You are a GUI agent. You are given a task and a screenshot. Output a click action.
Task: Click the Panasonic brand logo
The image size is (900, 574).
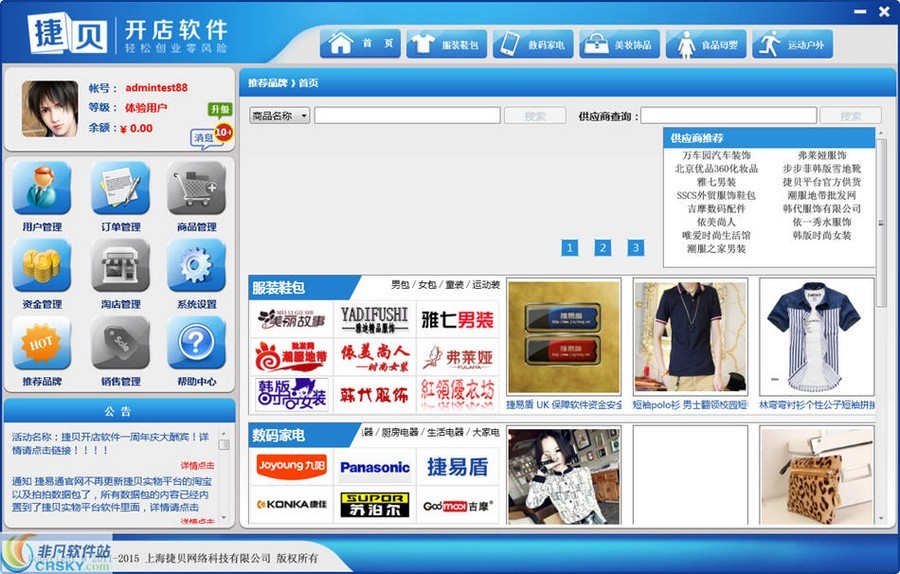[x=374, y=466]
